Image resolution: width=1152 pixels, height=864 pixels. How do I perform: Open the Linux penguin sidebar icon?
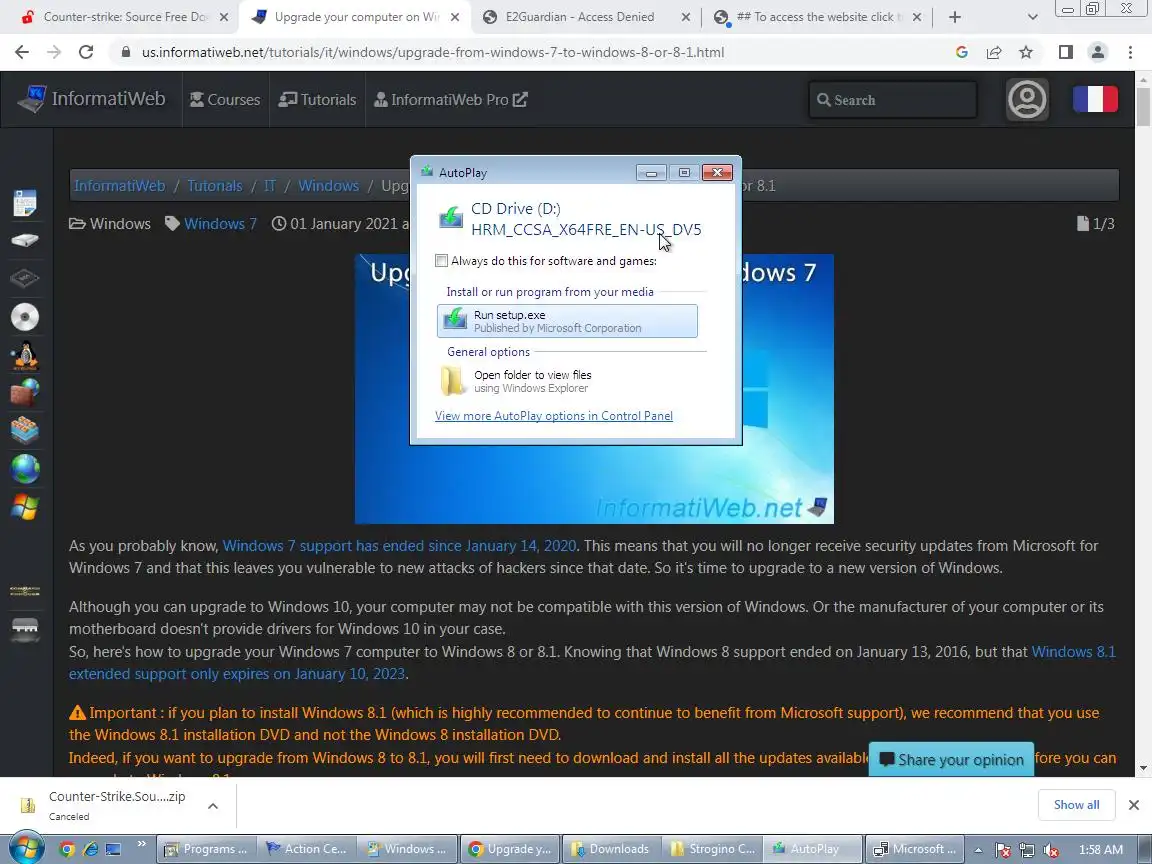[x=25, y=356]
